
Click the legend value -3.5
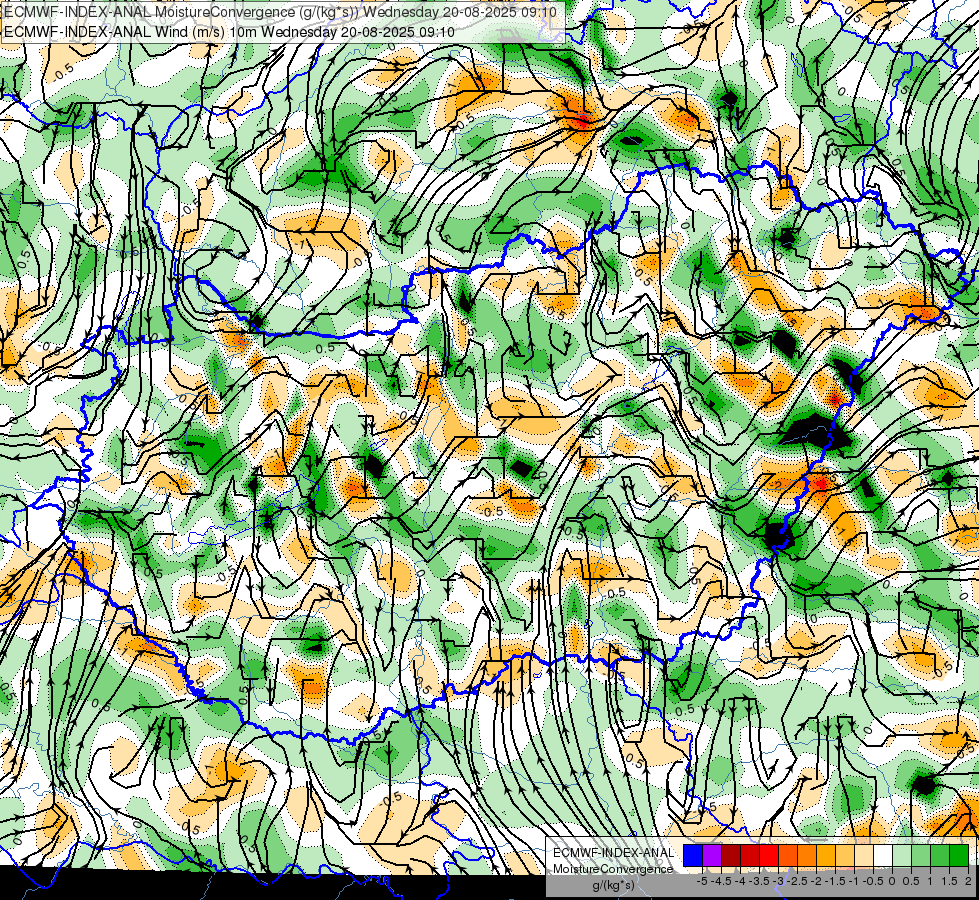click(x=760, y=881)
